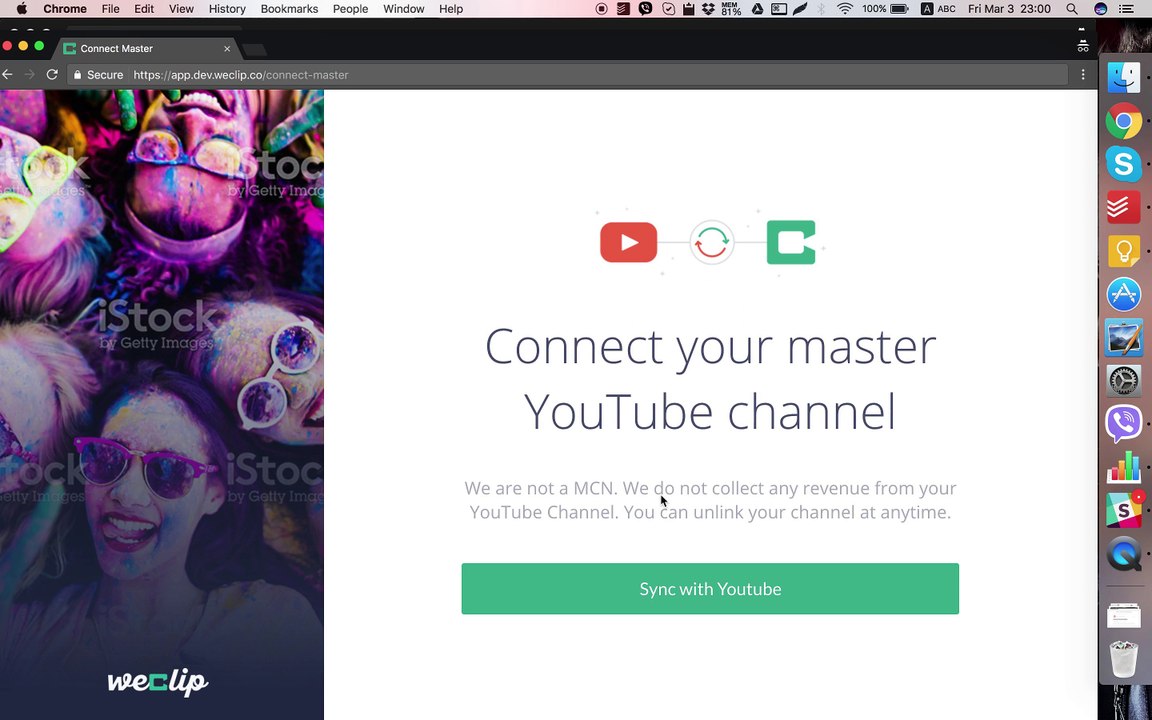The height and width of the screenshot is (720, 1152).
Task: Open the Dropbox menu bar icon
Action: [x=708, y=9]
